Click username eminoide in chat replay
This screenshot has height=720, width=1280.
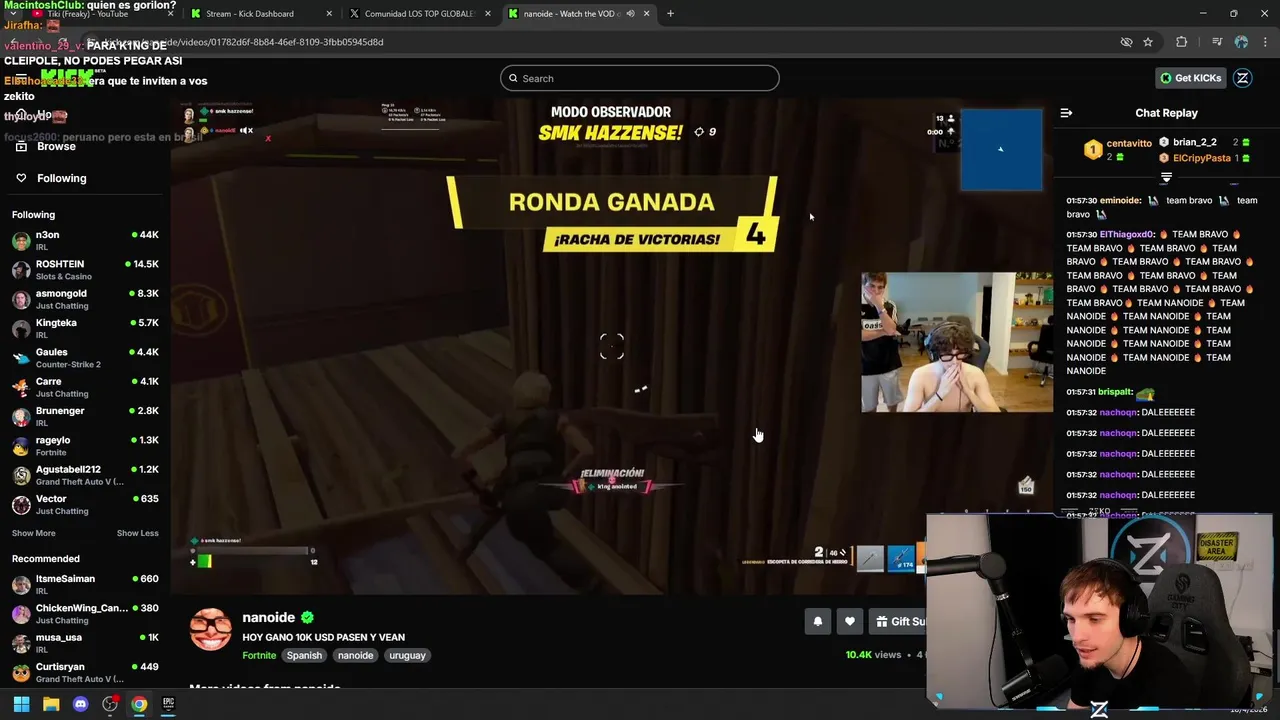coord(1120,200)
